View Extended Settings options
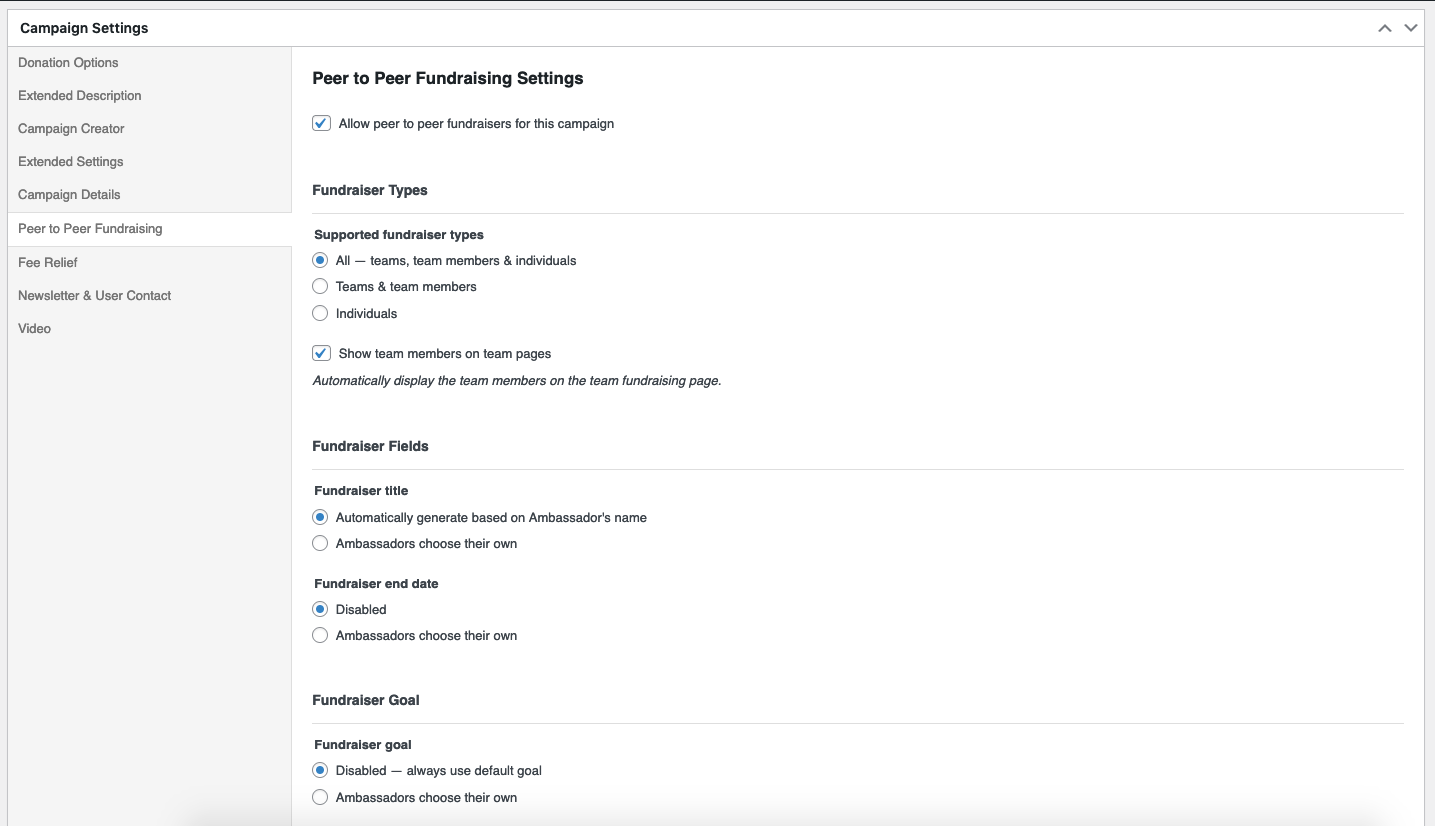Image resolution: width=1435 pixels, height=826 pixels. pyautogui.click(x=70, y=161)
